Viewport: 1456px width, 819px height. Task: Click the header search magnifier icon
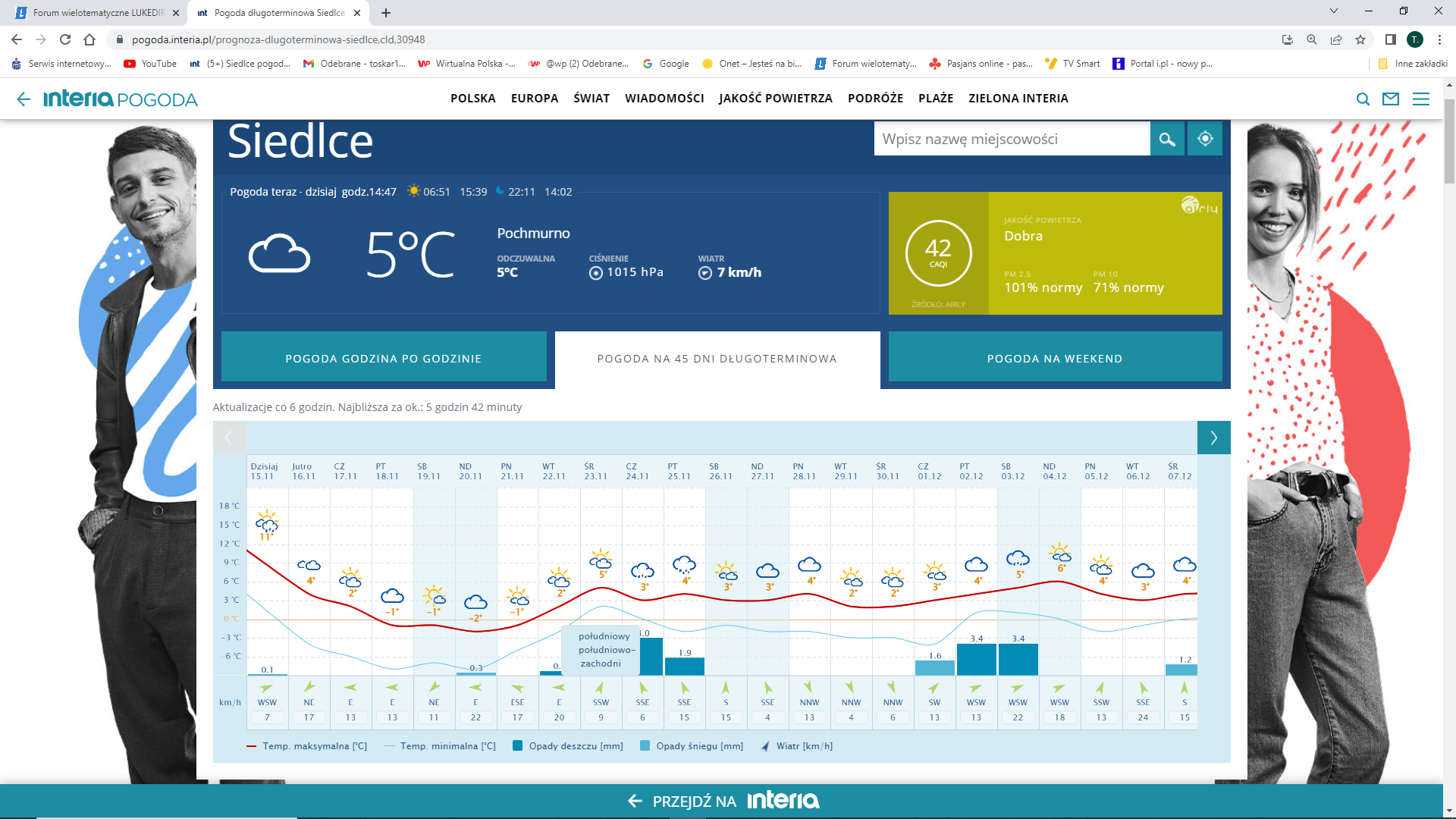pos(1363,99)
